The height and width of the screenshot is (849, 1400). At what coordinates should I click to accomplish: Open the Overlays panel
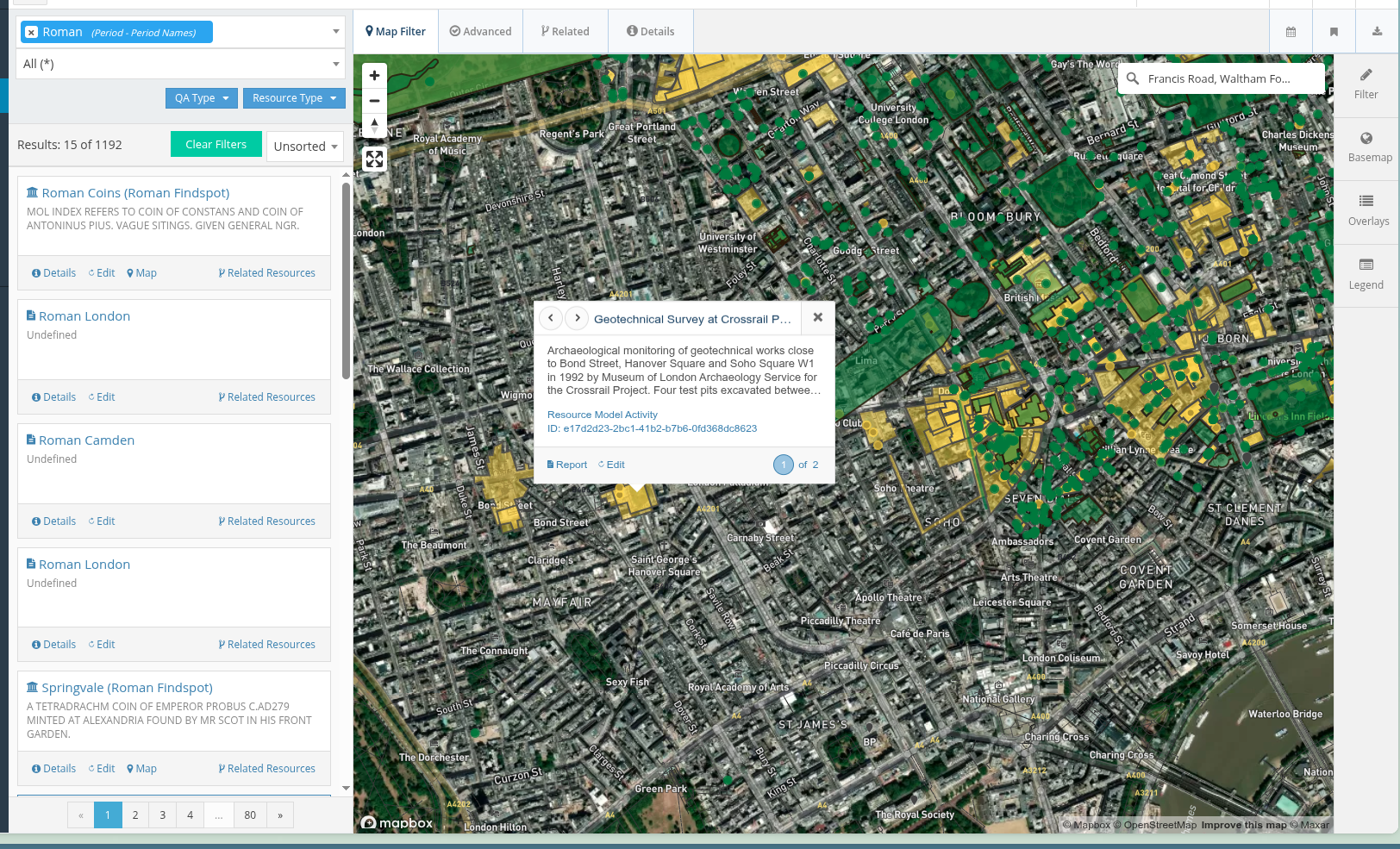[1367, 210]
